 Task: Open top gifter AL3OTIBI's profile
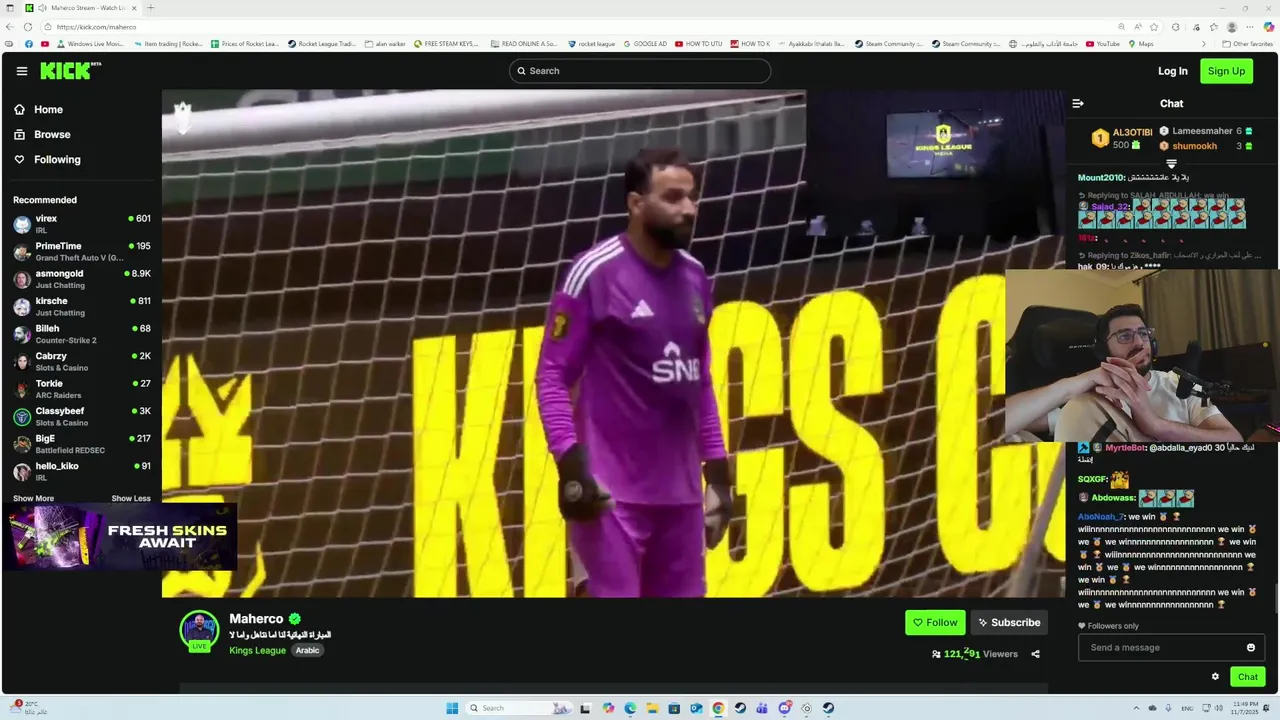click(1132, 132)
